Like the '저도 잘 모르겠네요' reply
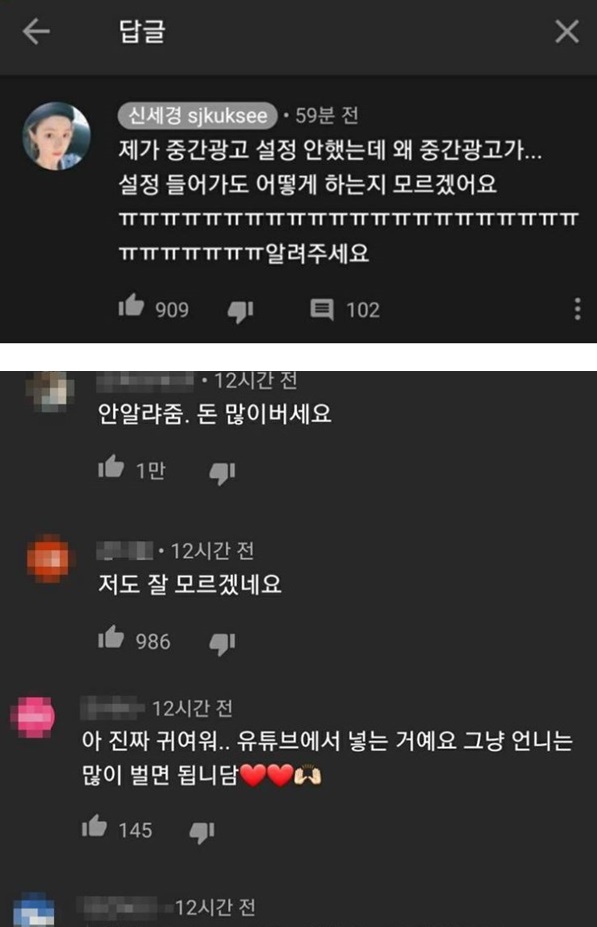 pos(111,637)
